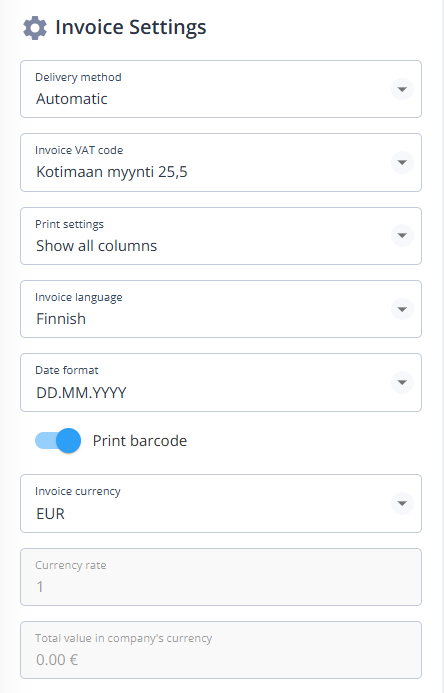Screen dimensions: 444x693
Task: Click the EUR currency value
Action: point(50,514)
